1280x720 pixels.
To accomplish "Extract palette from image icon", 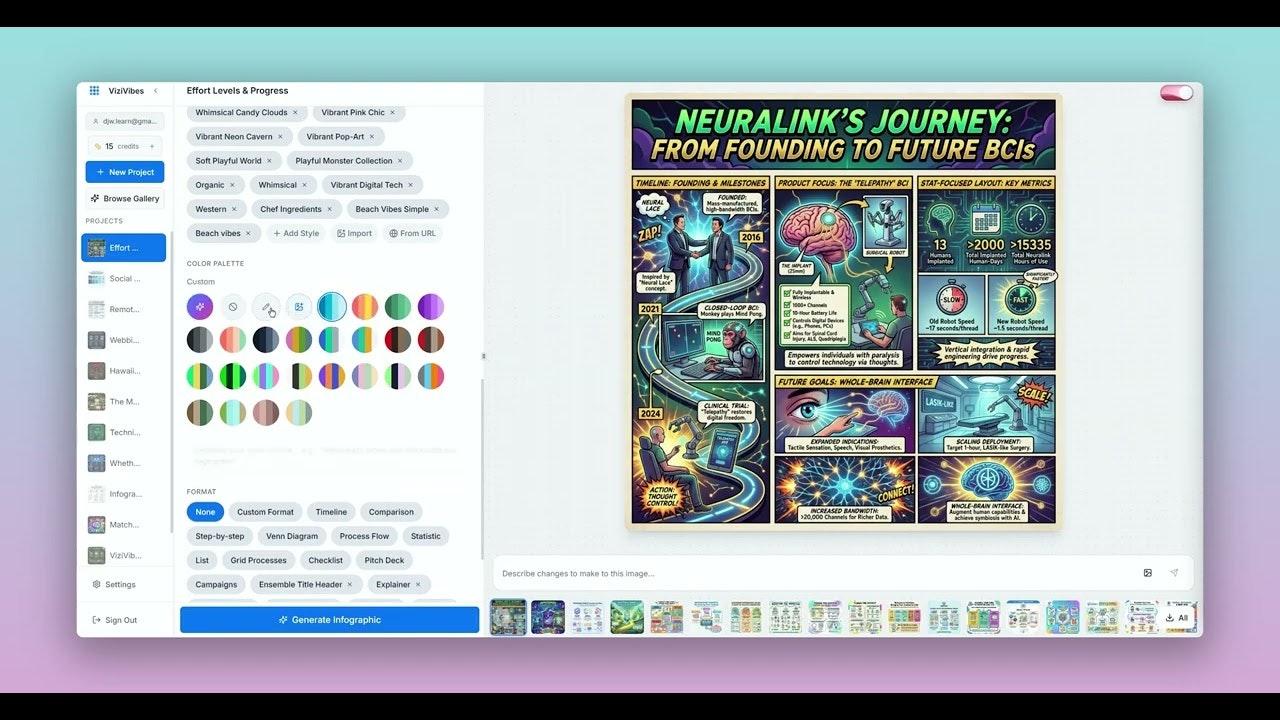I will 299,307.
